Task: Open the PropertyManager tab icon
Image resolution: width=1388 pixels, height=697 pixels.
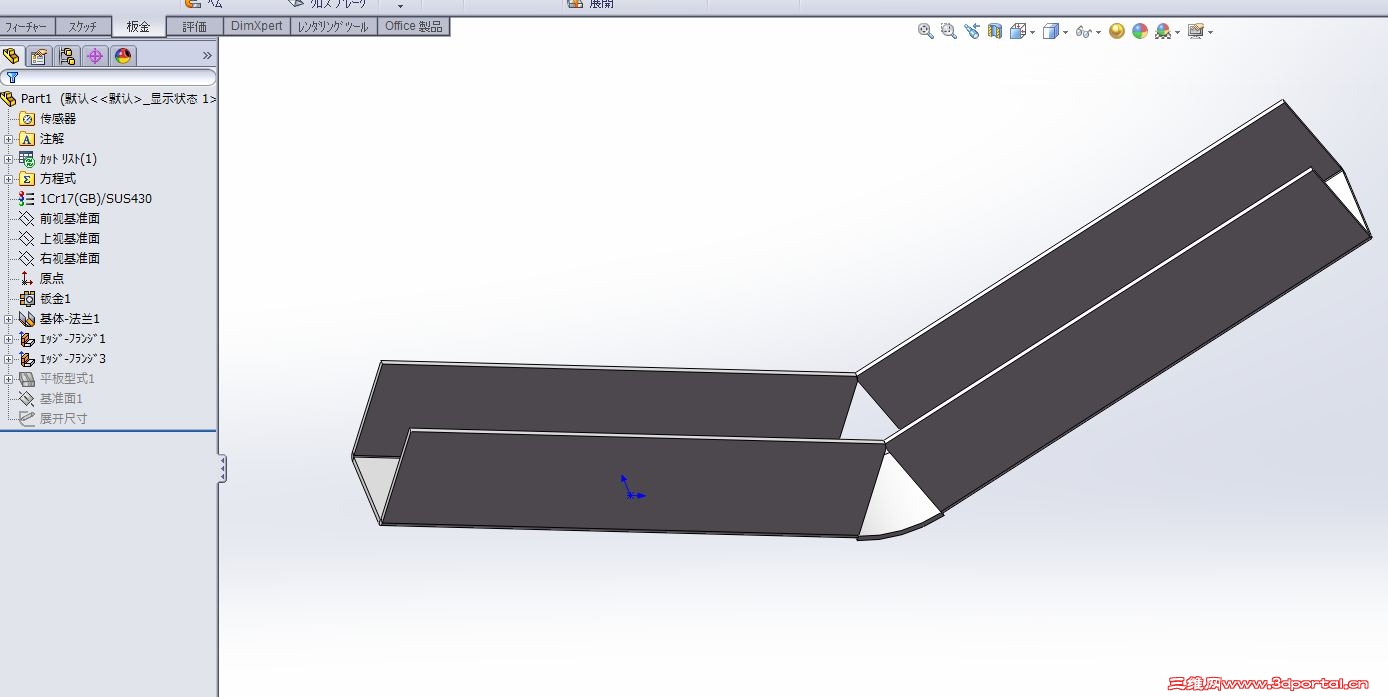Action: [x=39, y=56]
